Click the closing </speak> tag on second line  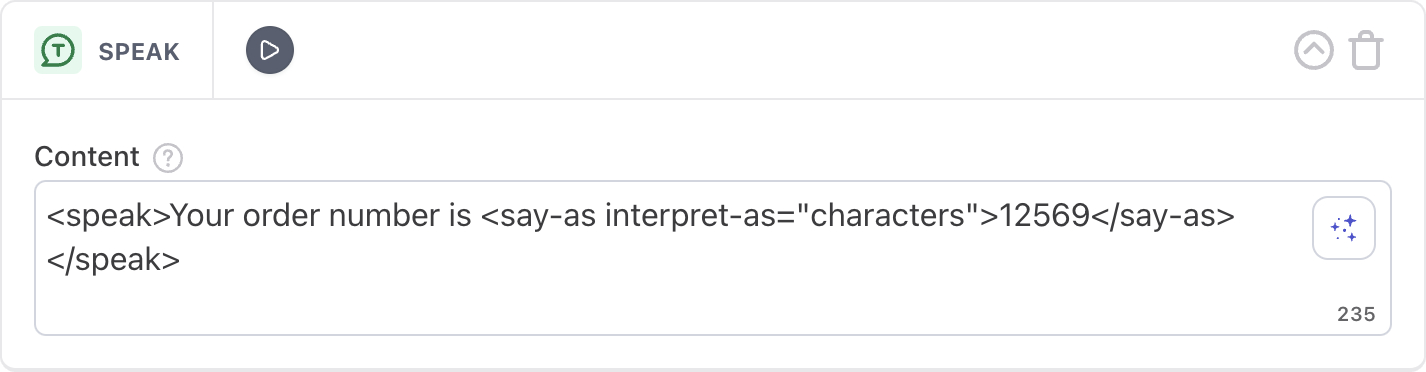[x=113, y=260]
